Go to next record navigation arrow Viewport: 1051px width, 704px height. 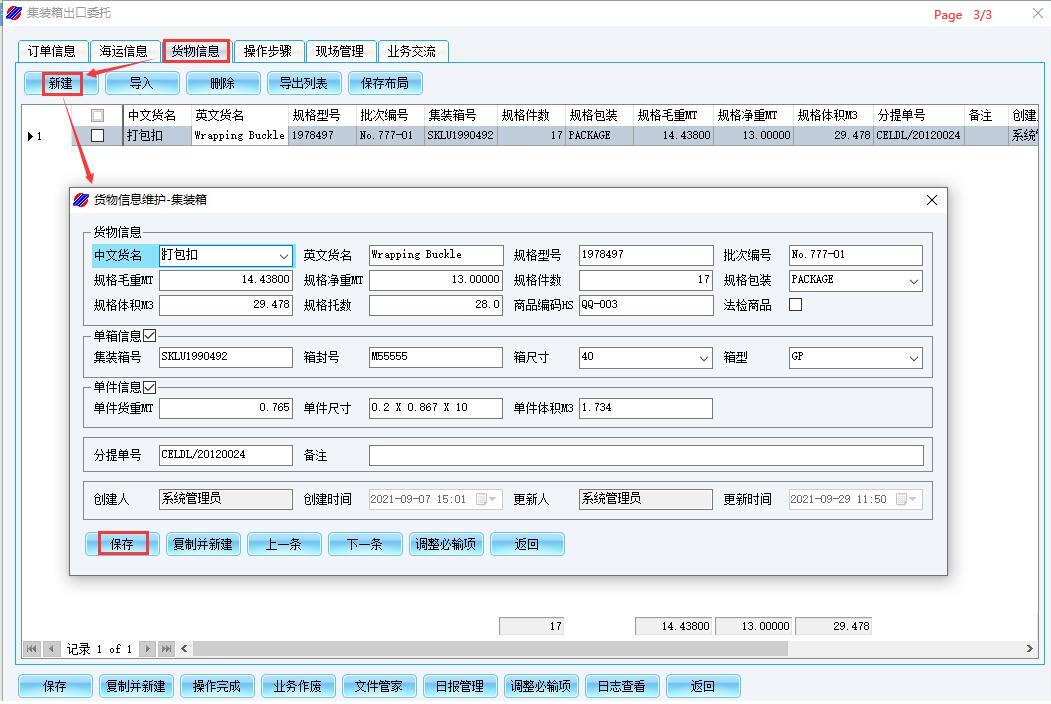click(148, 649)
